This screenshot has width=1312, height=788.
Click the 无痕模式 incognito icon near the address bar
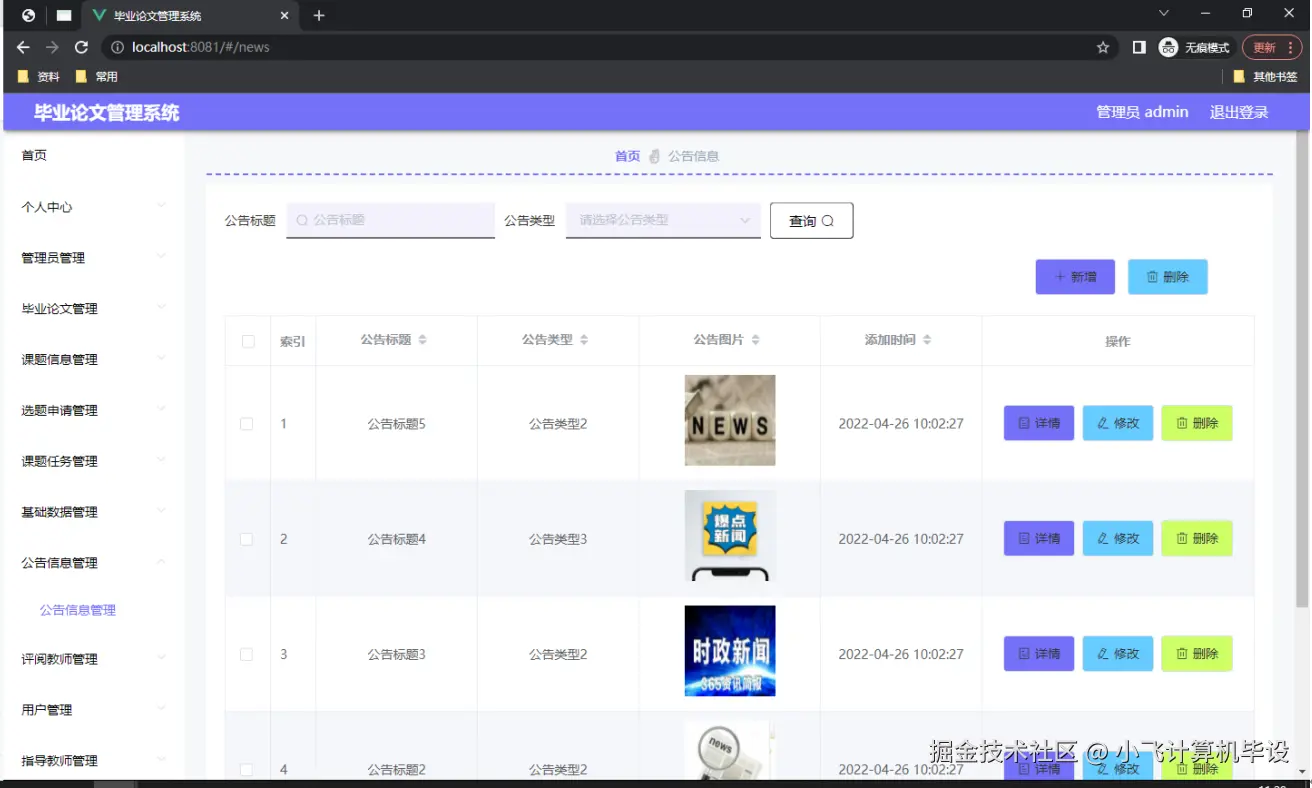tap(1168, 46)
